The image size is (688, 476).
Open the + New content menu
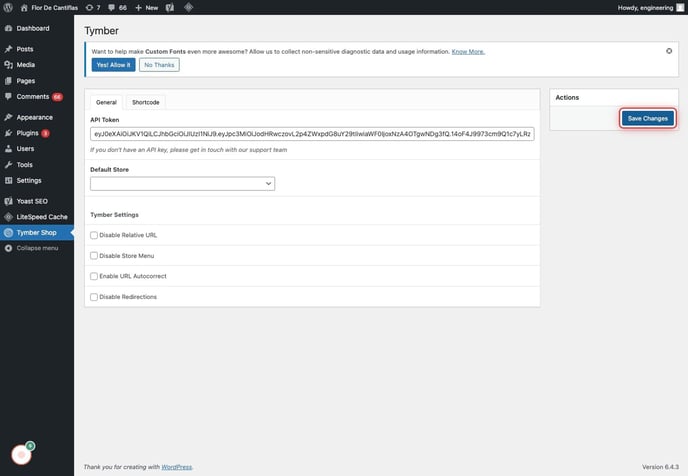pyautogui.click(x=147, y=7)
